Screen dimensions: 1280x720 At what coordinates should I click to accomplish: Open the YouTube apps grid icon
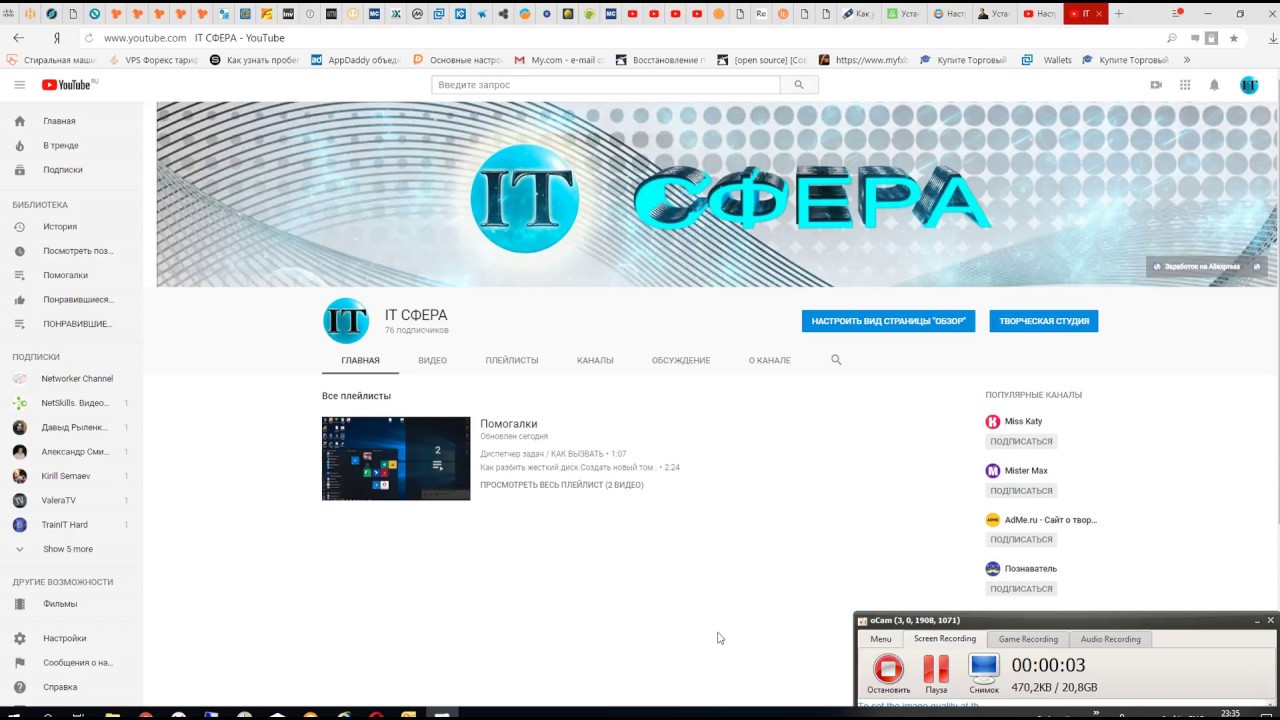click(x=1185, y=85)
